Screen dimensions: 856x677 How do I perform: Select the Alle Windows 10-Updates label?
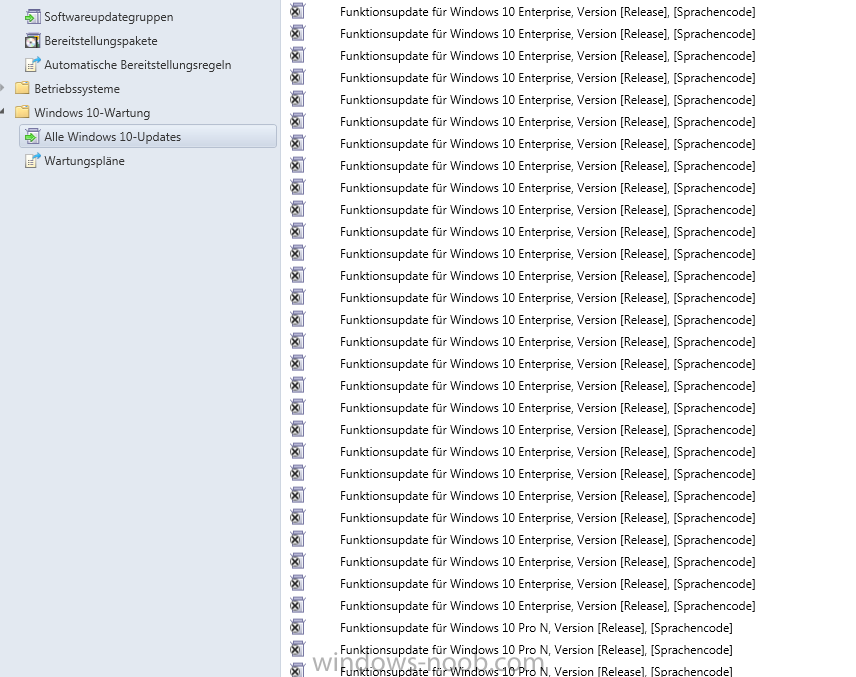pos(112,137)
